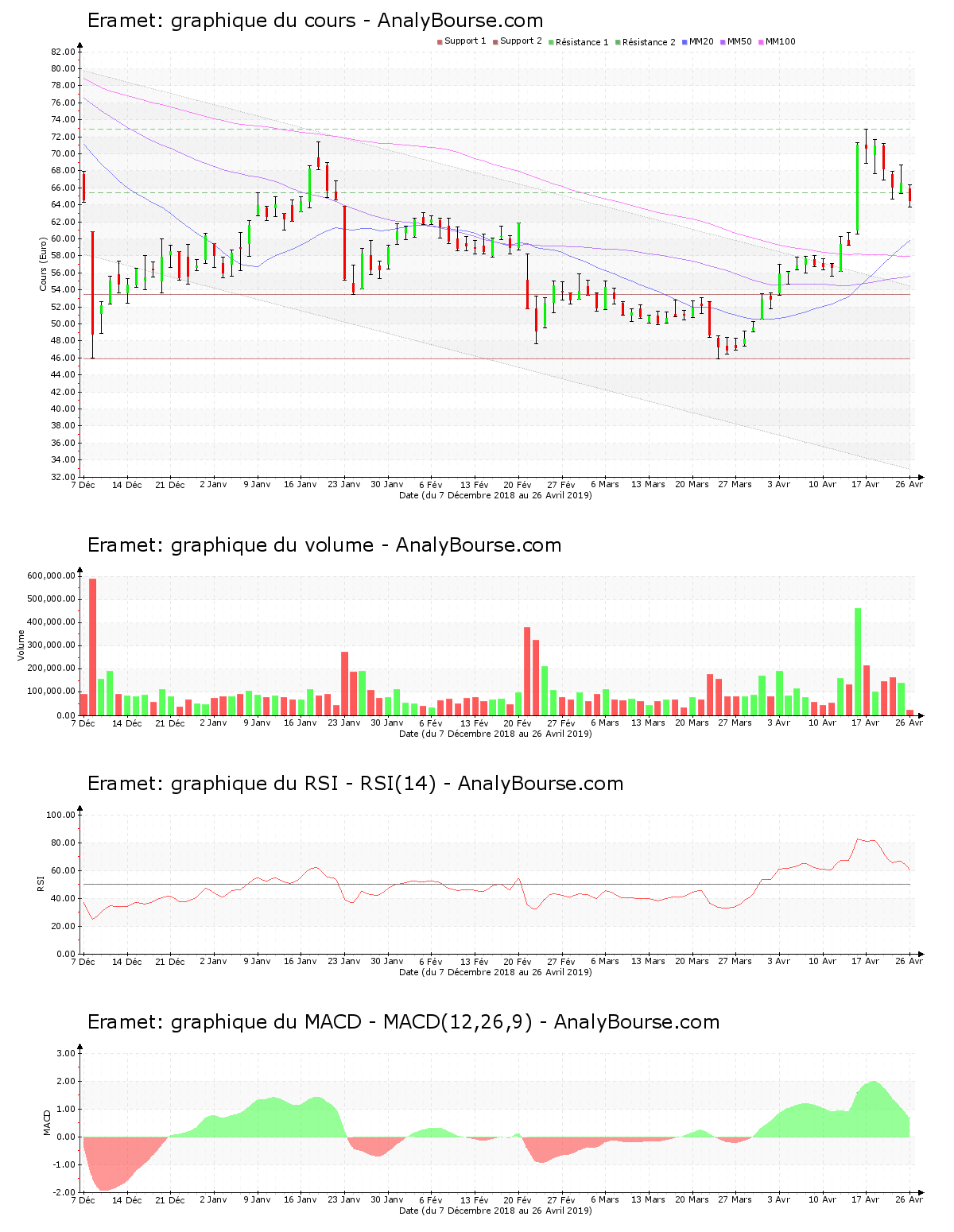Click title 'Eramet: graphique du cours - AnalyBourse.com'
Screen dimensions: 954x1232
(x=316, y=21)
